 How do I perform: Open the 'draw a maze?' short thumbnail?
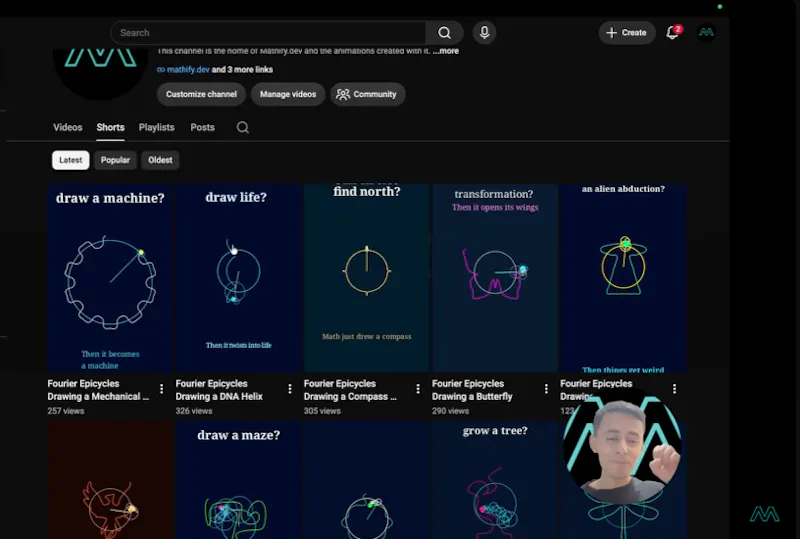[238, 480]
